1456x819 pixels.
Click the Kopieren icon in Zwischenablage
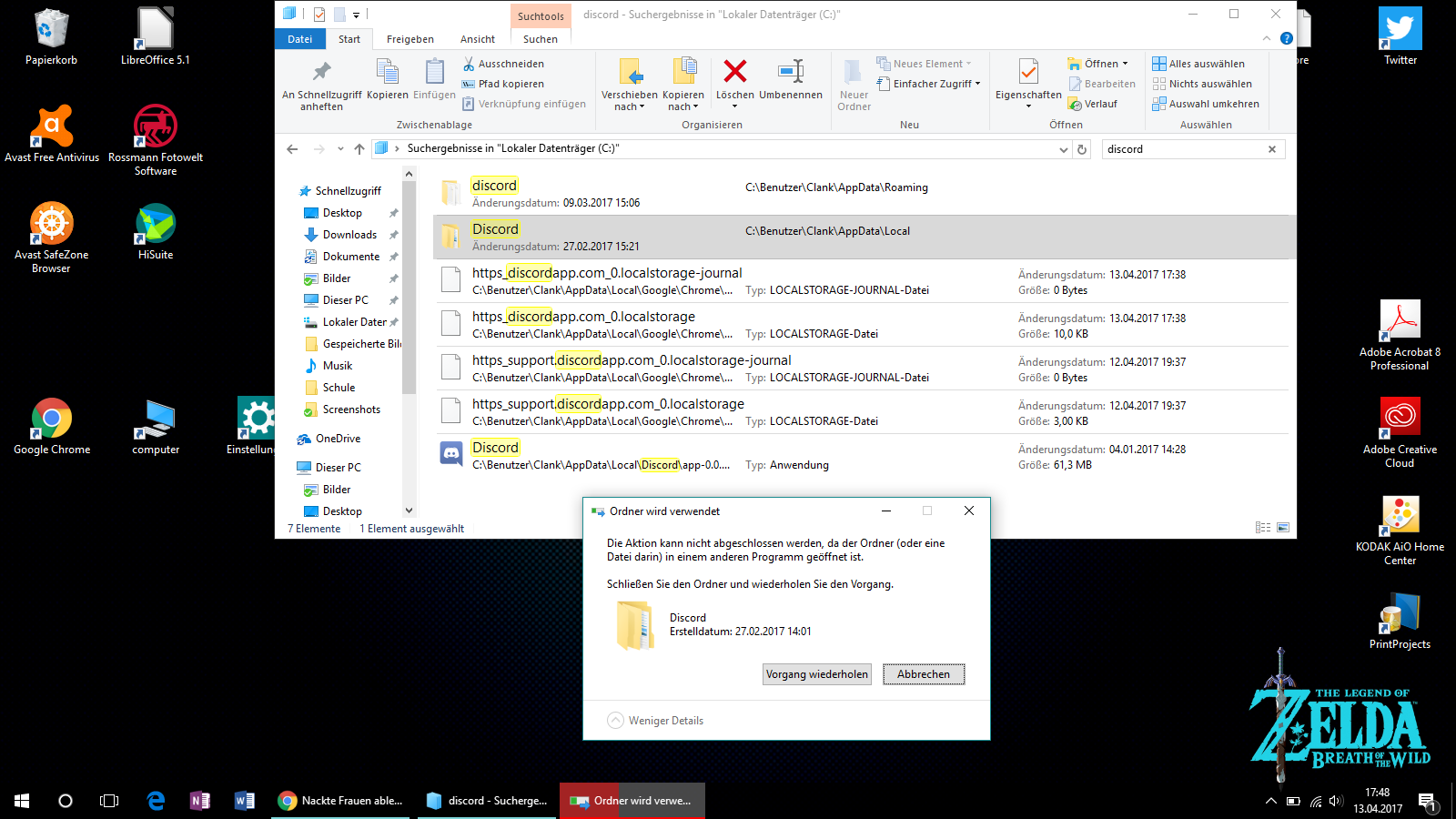[x=388, y=72]
